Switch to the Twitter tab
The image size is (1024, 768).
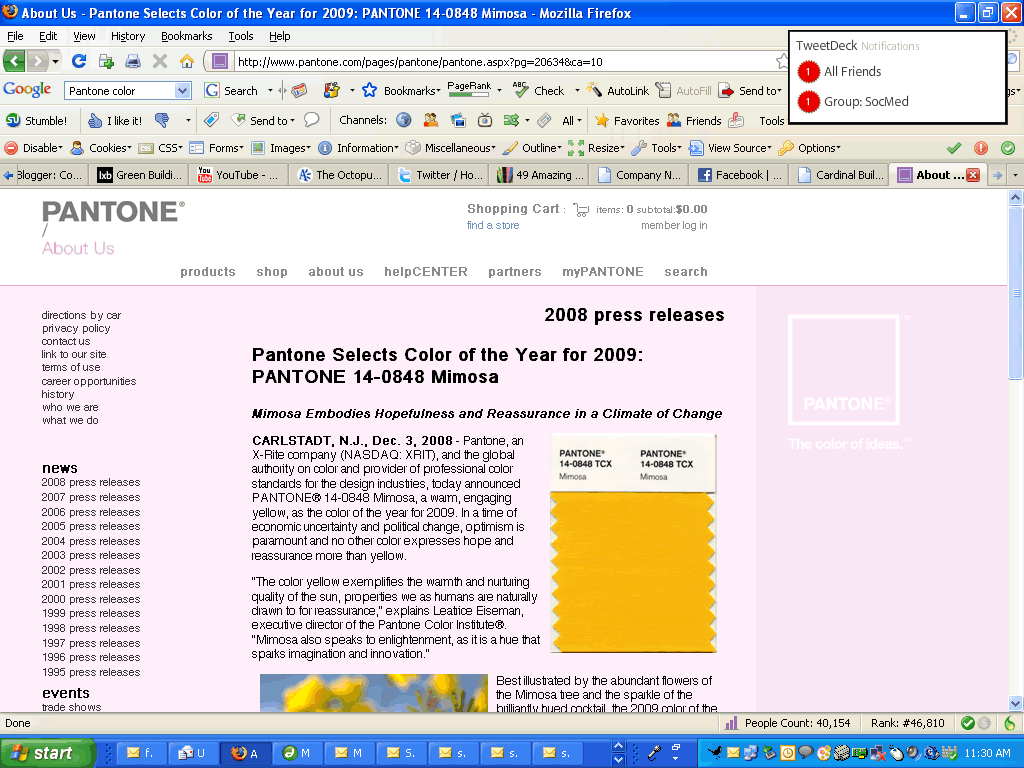[440, 175]
